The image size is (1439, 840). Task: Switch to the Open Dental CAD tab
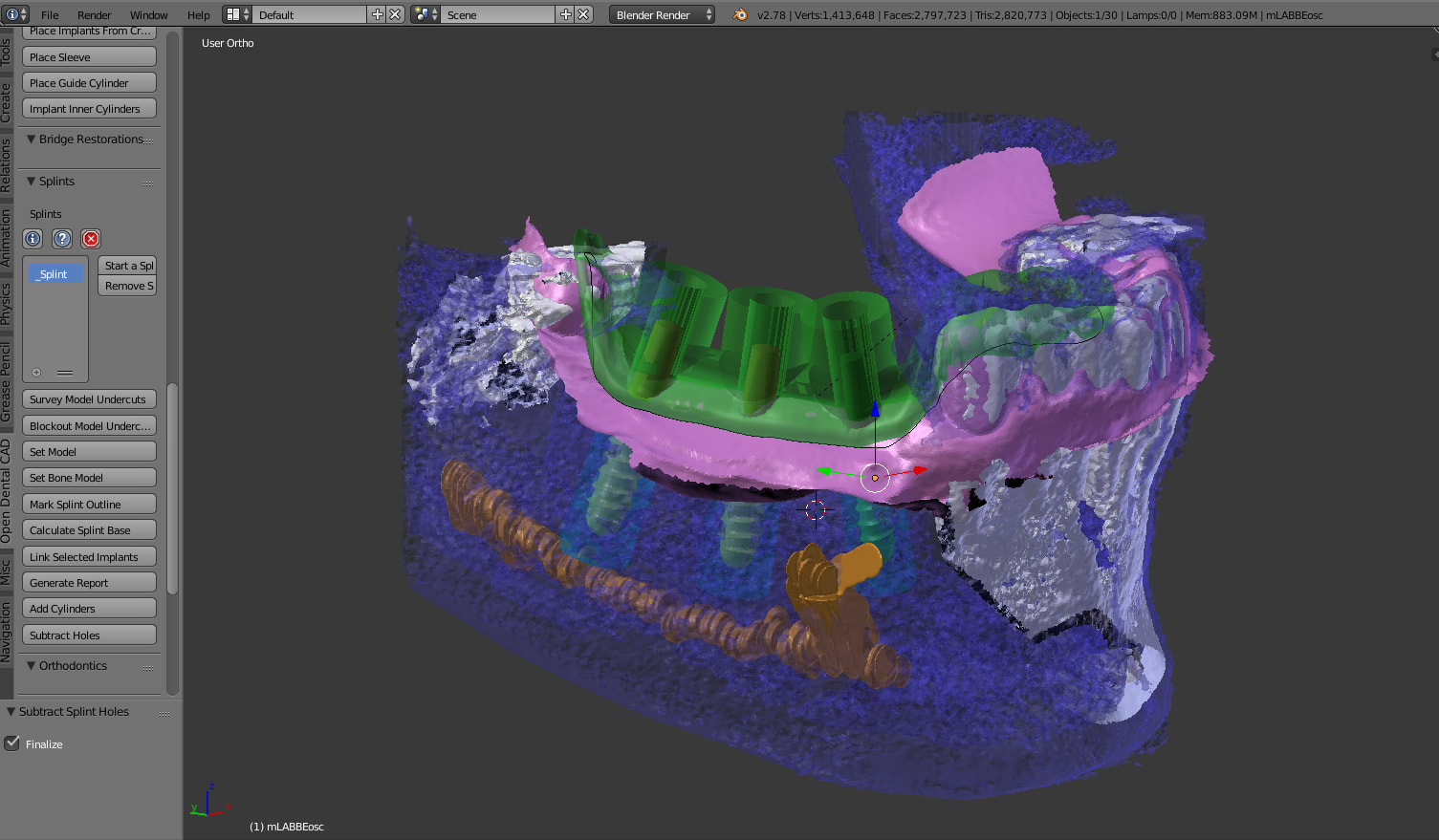(x=6, y=491)
